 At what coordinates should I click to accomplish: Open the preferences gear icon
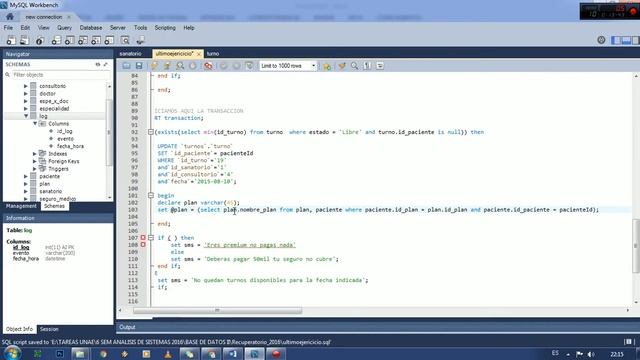coord(601,40)
